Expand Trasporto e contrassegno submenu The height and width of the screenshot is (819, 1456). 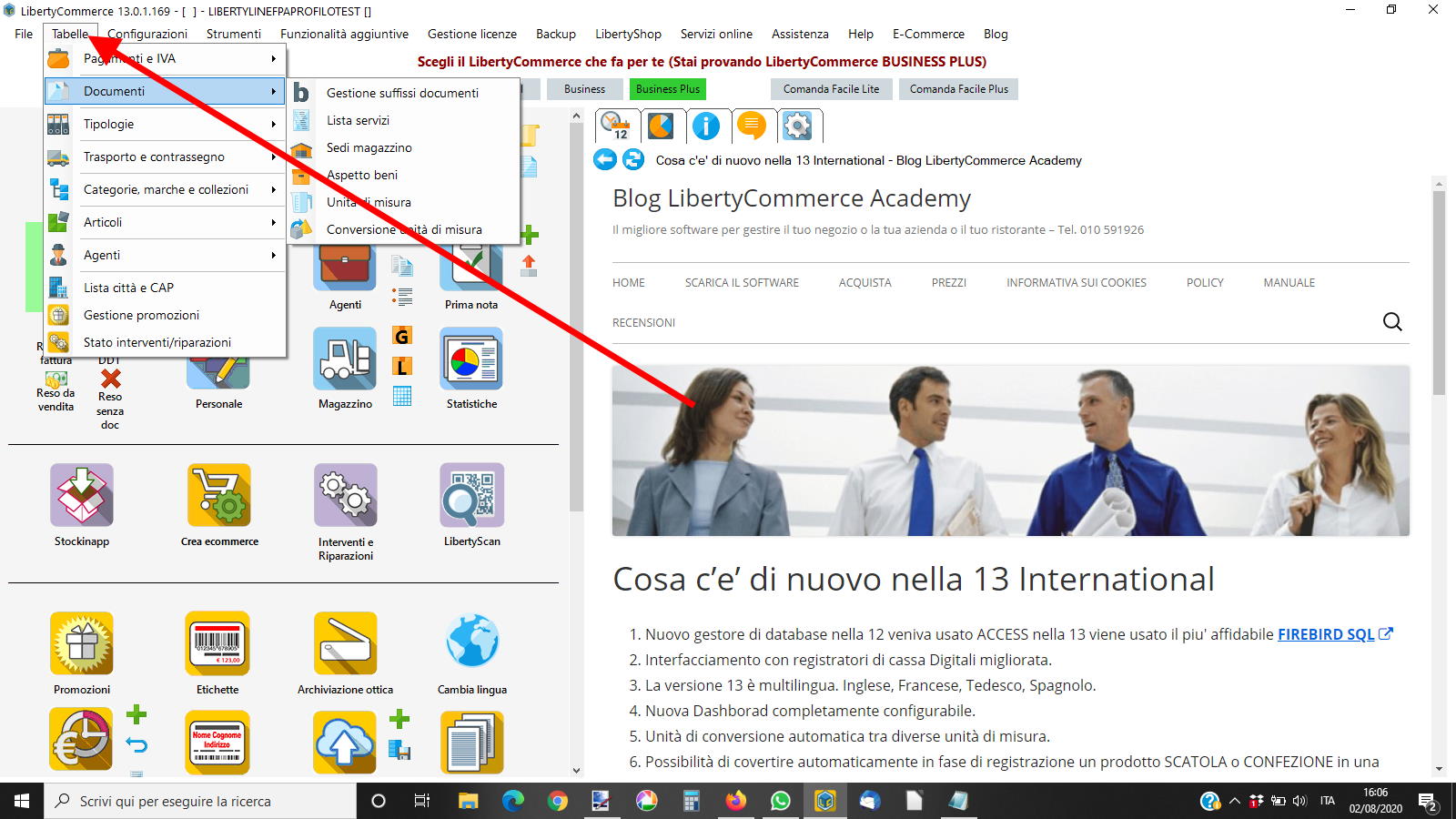[166, 157]
